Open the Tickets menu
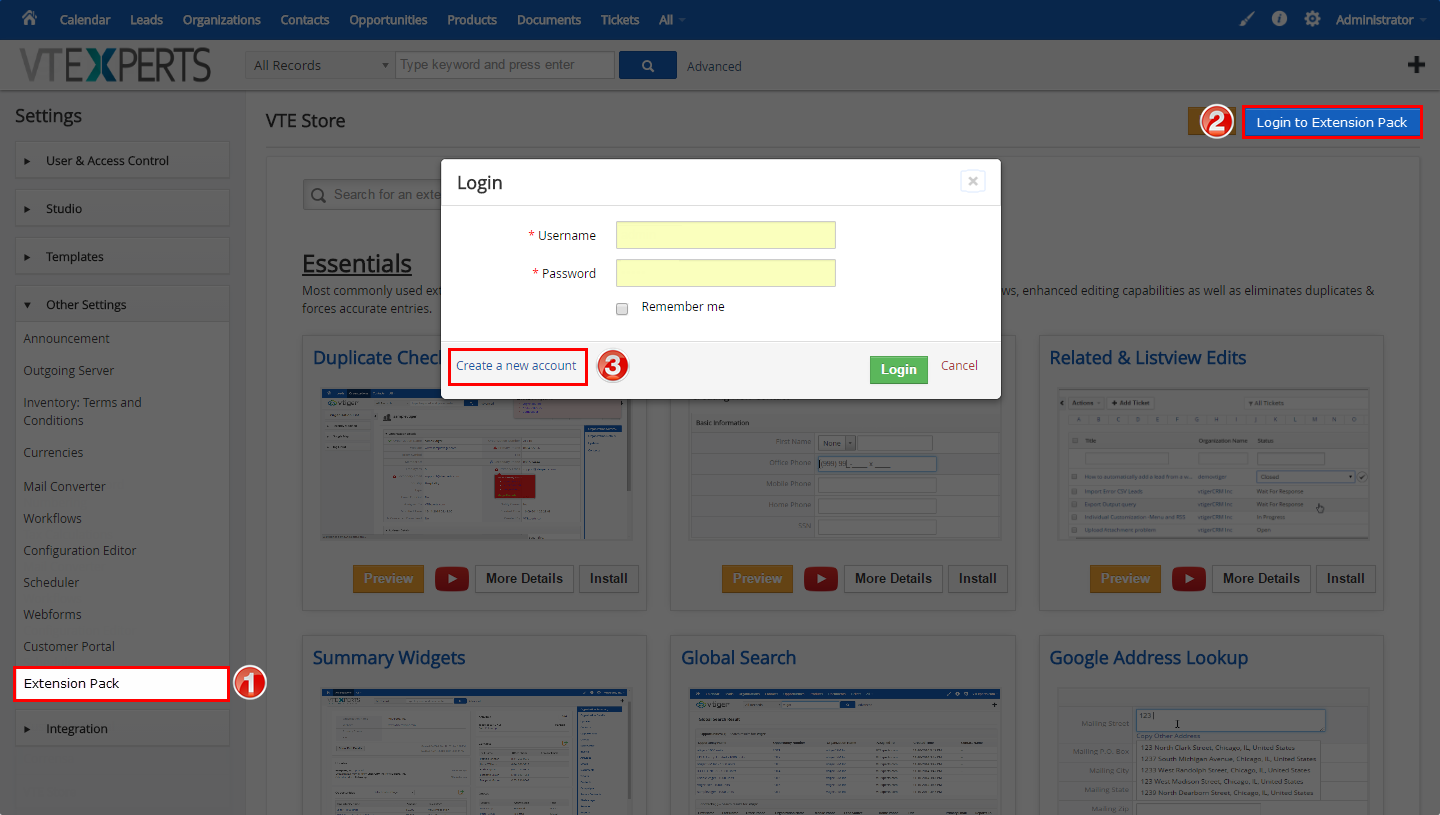This screenshot has width=1440, height=815. (x=620, y=19)
